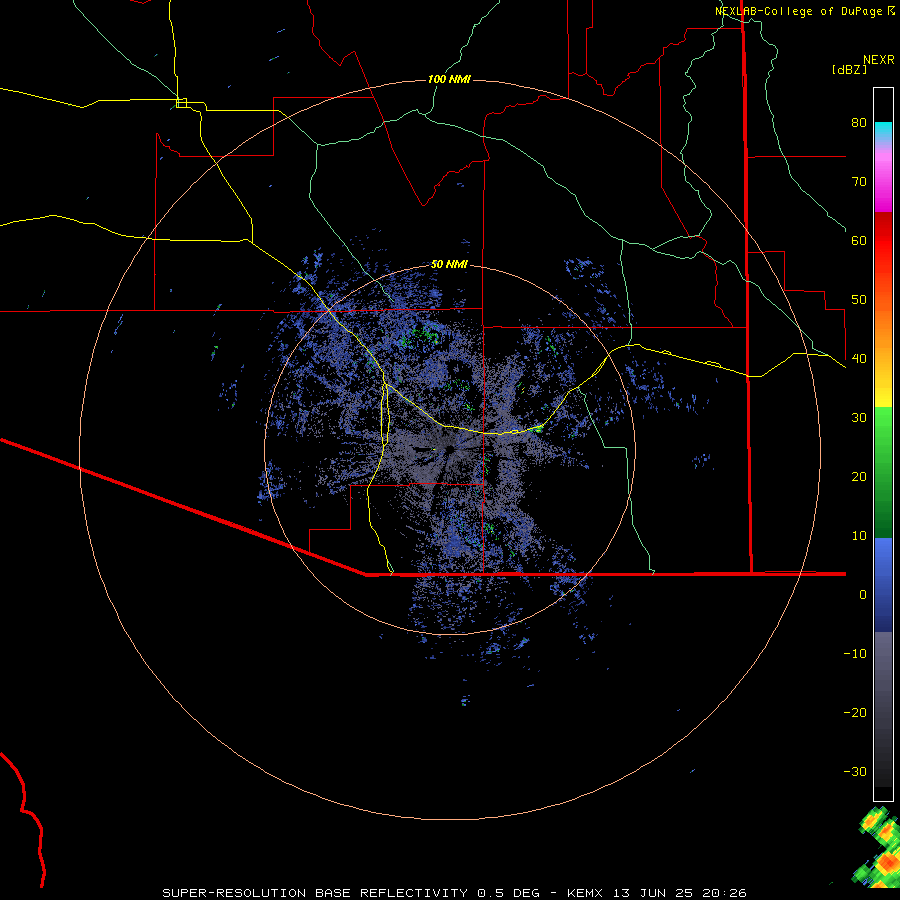Click the 80 dBZ scale value
This screenshot has width=900, height=900.
tap(859, 122)
